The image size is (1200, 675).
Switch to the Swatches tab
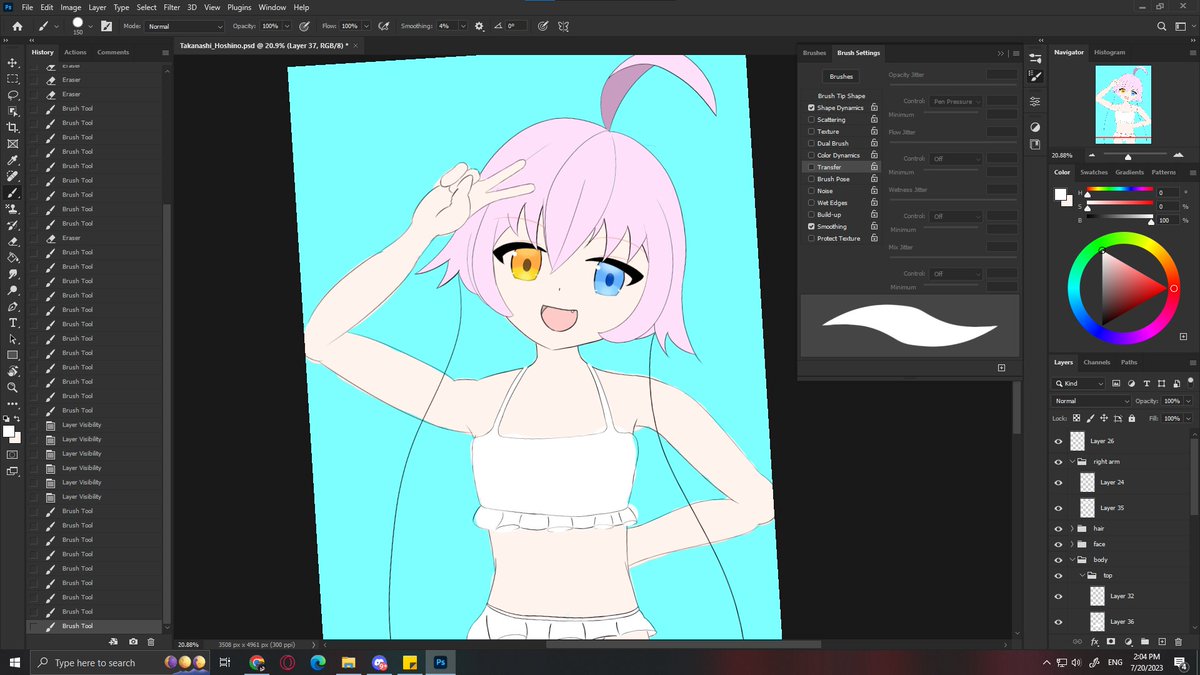click(1094, 172)
